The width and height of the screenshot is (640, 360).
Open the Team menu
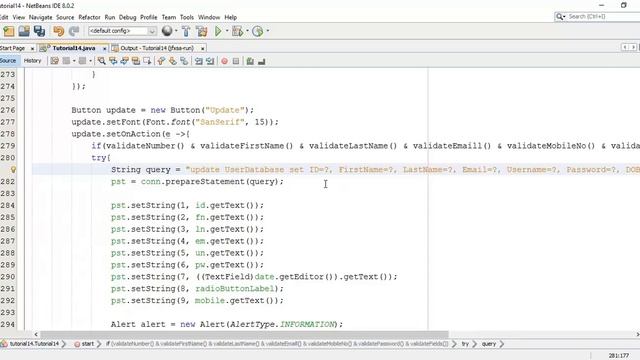point(169,17)
